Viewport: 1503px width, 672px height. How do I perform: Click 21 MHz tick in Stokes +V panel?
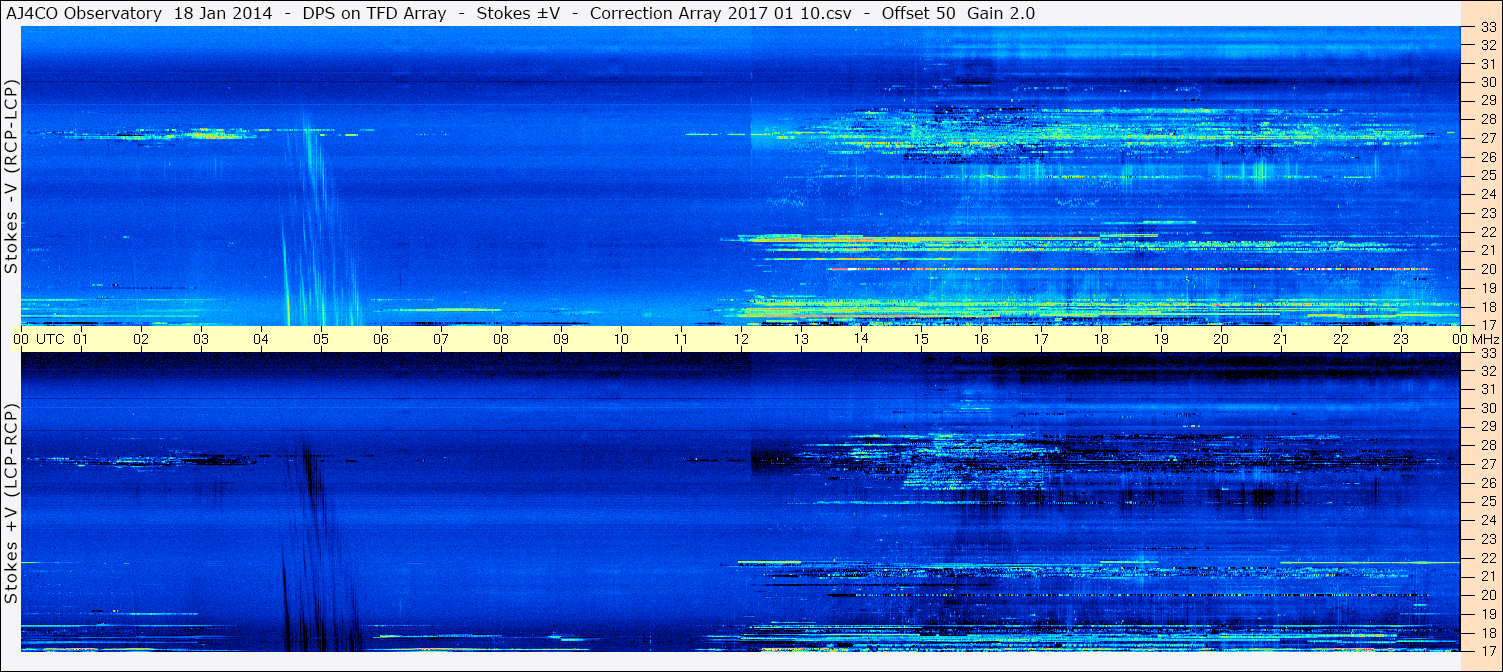(1488, 576)
